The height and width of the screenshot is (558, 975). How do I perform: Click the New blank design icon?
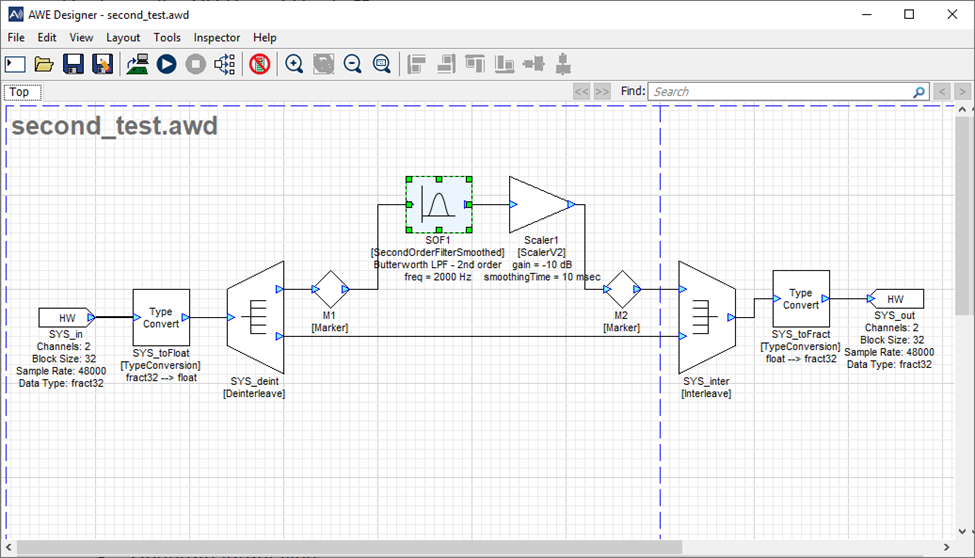15,64
